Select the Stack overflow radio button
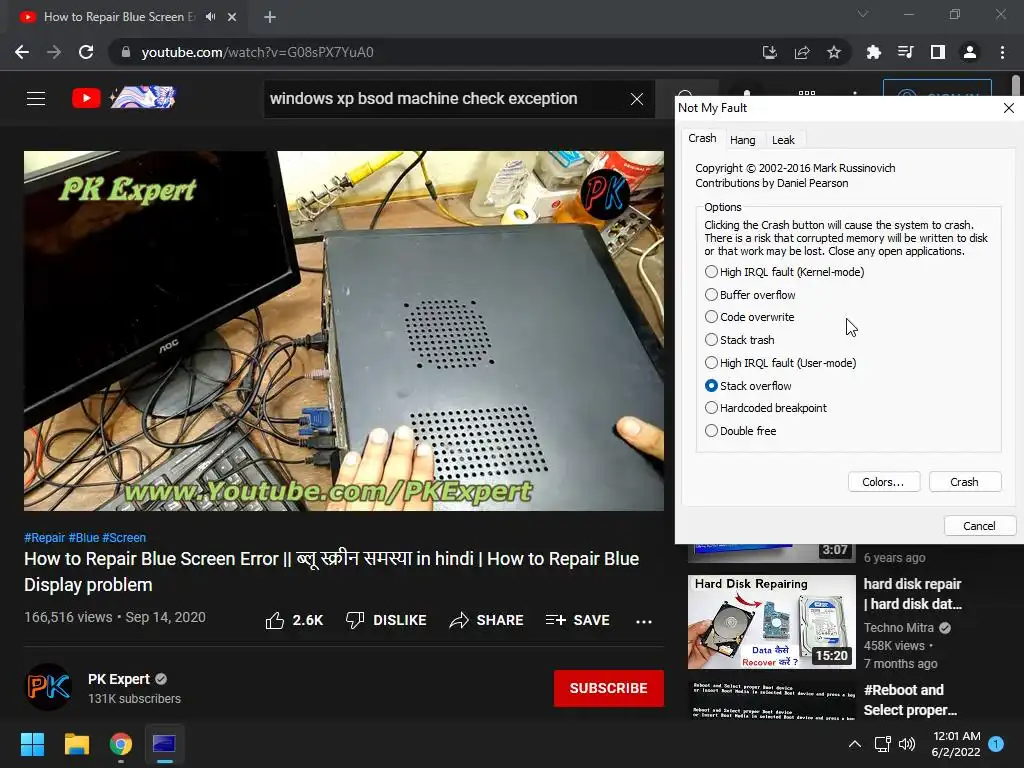1024x768 pixels. (748, 386)
